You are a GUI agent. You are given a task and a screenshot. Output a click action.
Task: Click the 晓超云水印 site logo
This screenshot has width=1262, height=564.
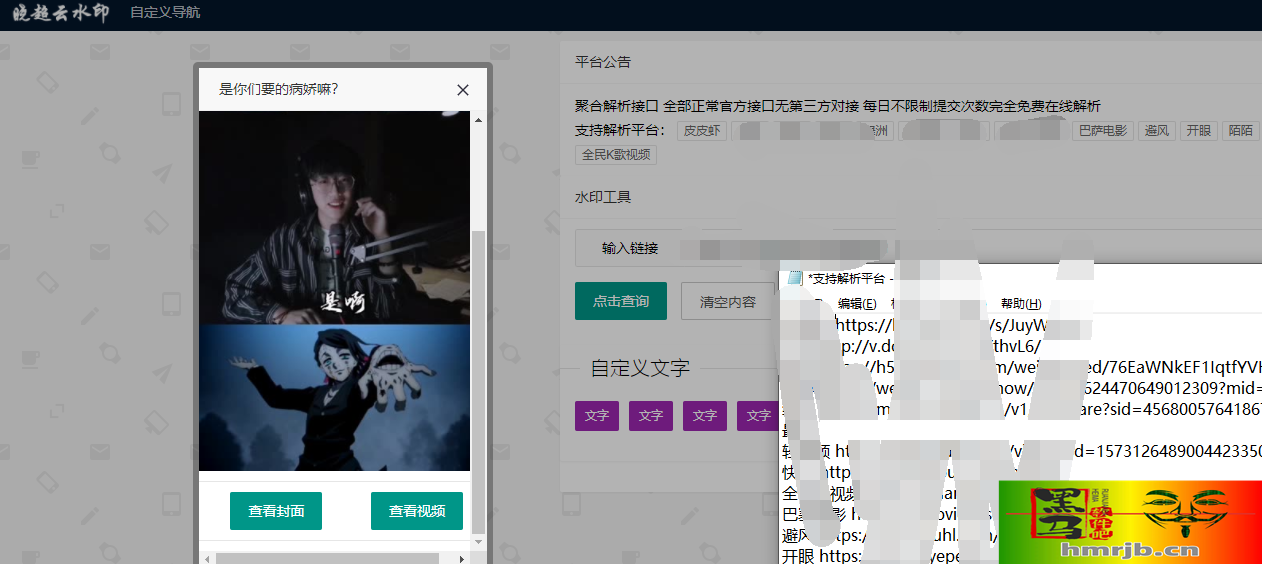tap(61, 14)
